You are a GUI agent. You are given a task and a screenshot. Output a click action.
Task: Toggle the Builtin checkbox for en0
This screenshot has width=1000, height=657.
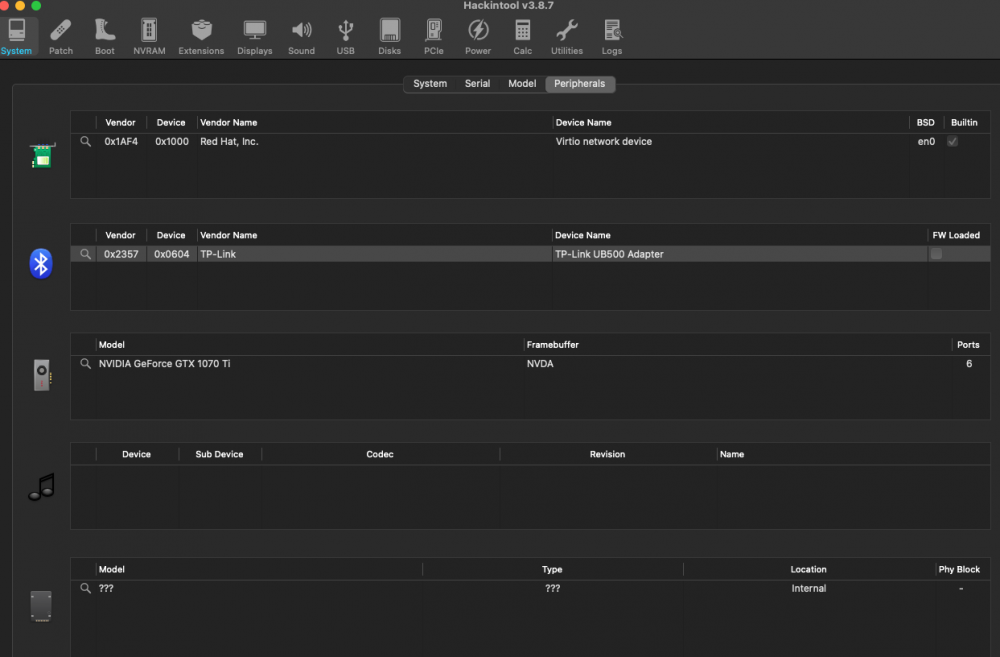(952, 142)
